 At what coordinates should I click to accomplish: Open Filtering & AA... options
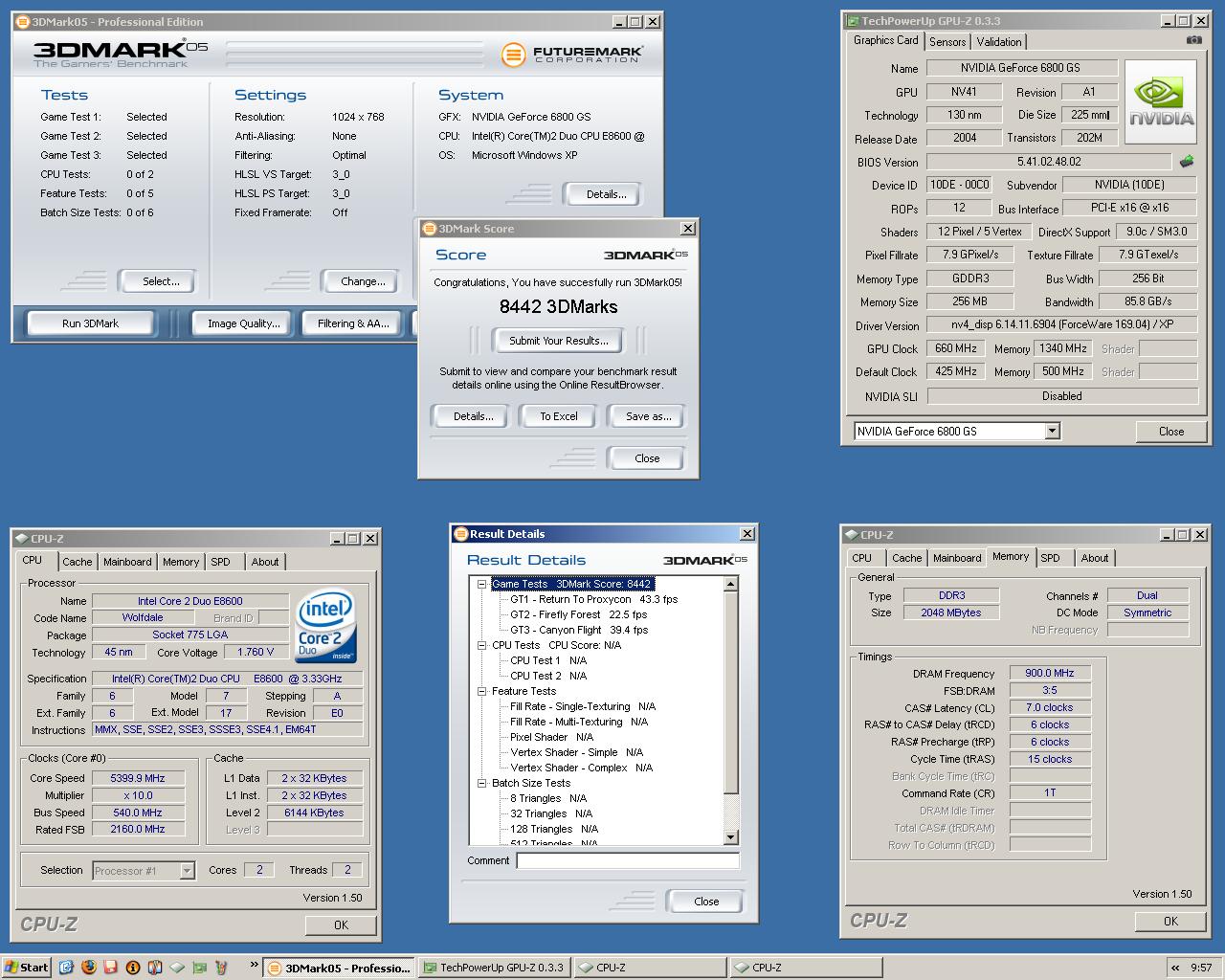click(353, 323)
